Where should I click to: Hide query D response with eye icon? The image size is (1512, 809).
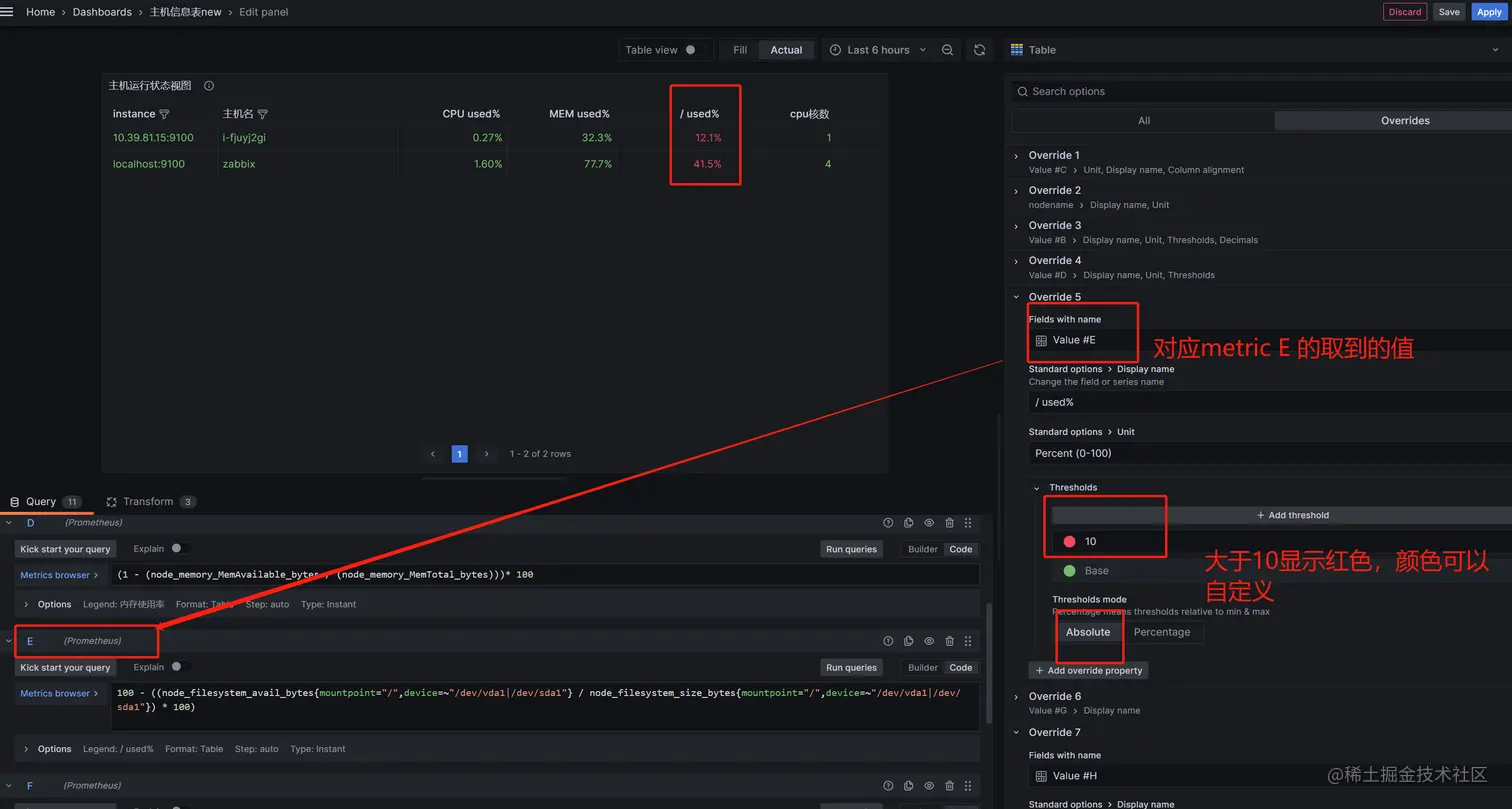point(929,523)
